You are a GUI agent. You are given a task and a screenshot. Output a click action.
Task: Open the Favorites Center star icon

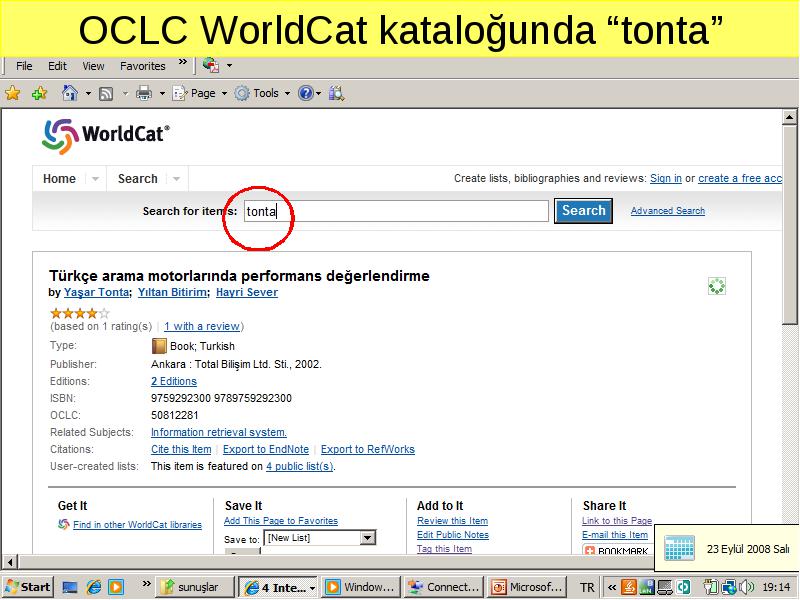13,93
